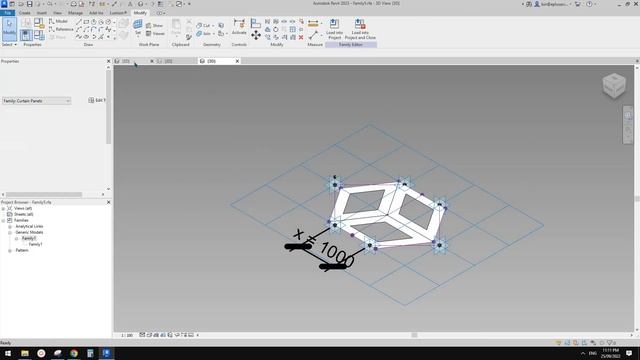The width and height of the screenshot is (640, 360).
Task: Open Chrome from the taskbar
Action: pyautogui.click(x=74, y=353)
